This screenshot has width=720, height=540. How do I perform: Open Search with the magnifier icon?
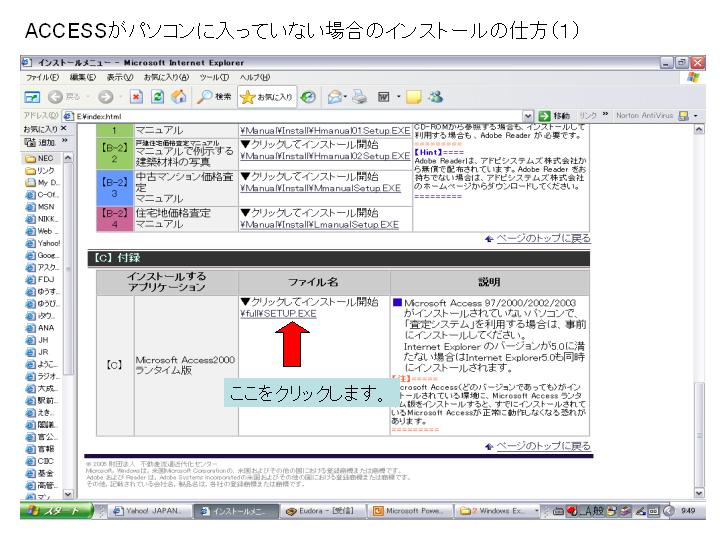coord(214,97)
